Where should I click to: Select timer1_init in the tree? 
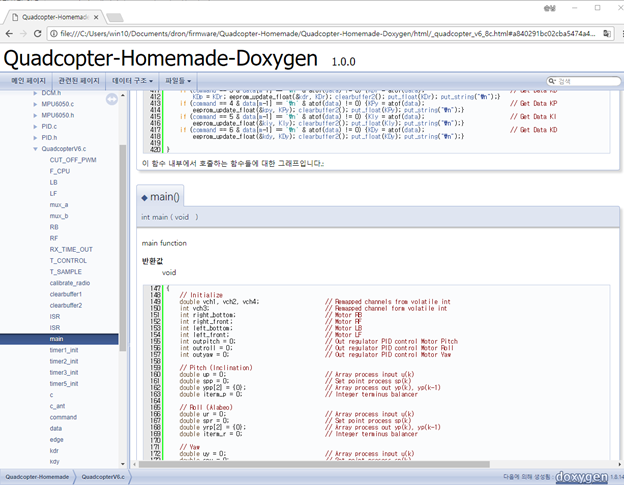[x=64, y=350]
